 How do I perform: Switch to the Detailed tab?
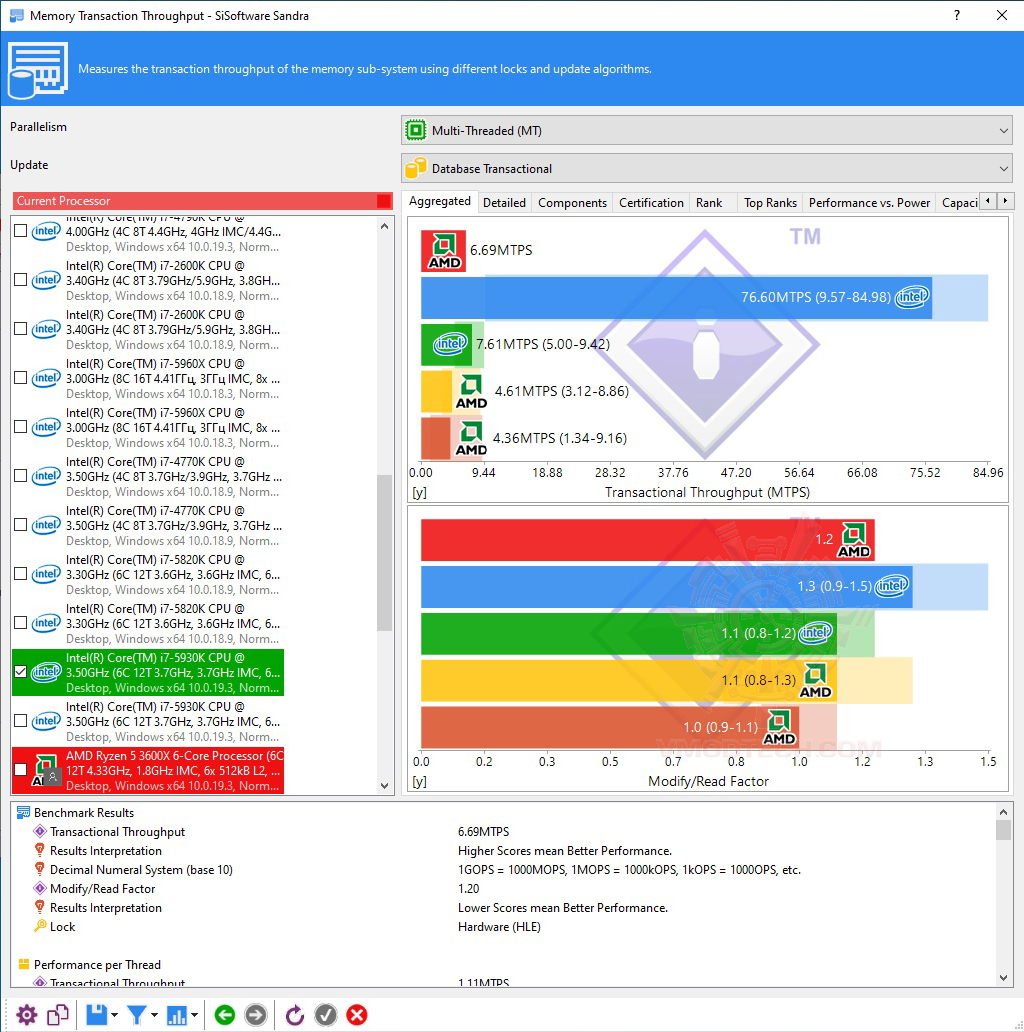pyautogui.click(x=504, y=203)
